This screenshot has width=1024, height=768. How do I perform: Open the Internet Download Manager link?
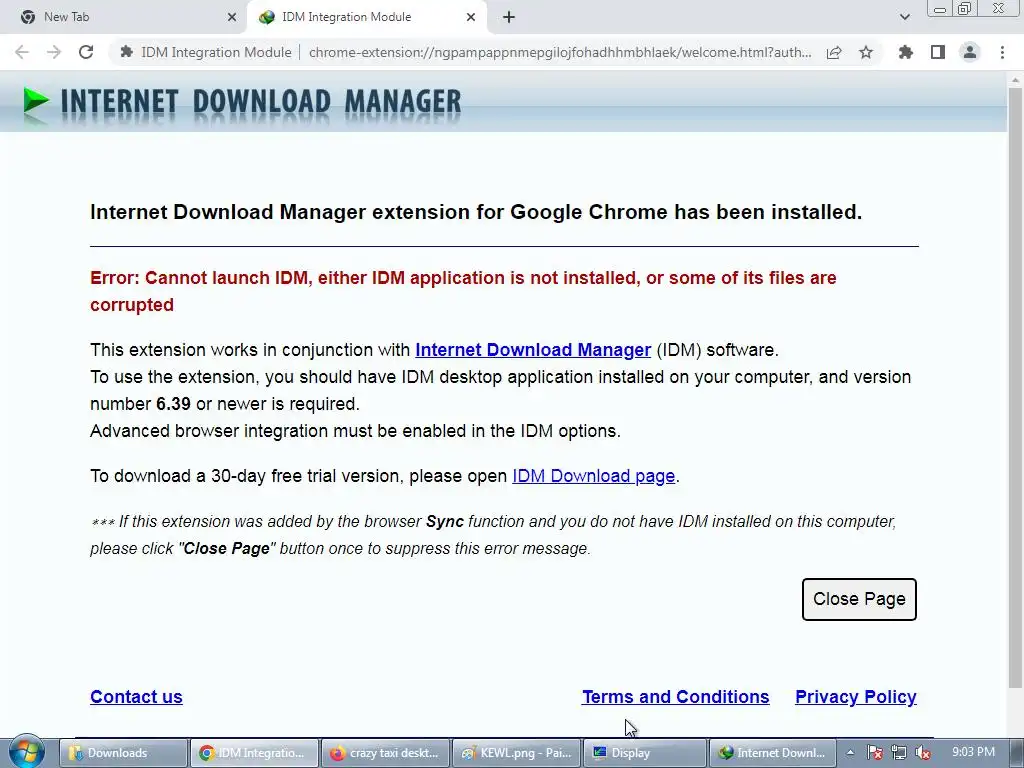[x=533, y=350]
